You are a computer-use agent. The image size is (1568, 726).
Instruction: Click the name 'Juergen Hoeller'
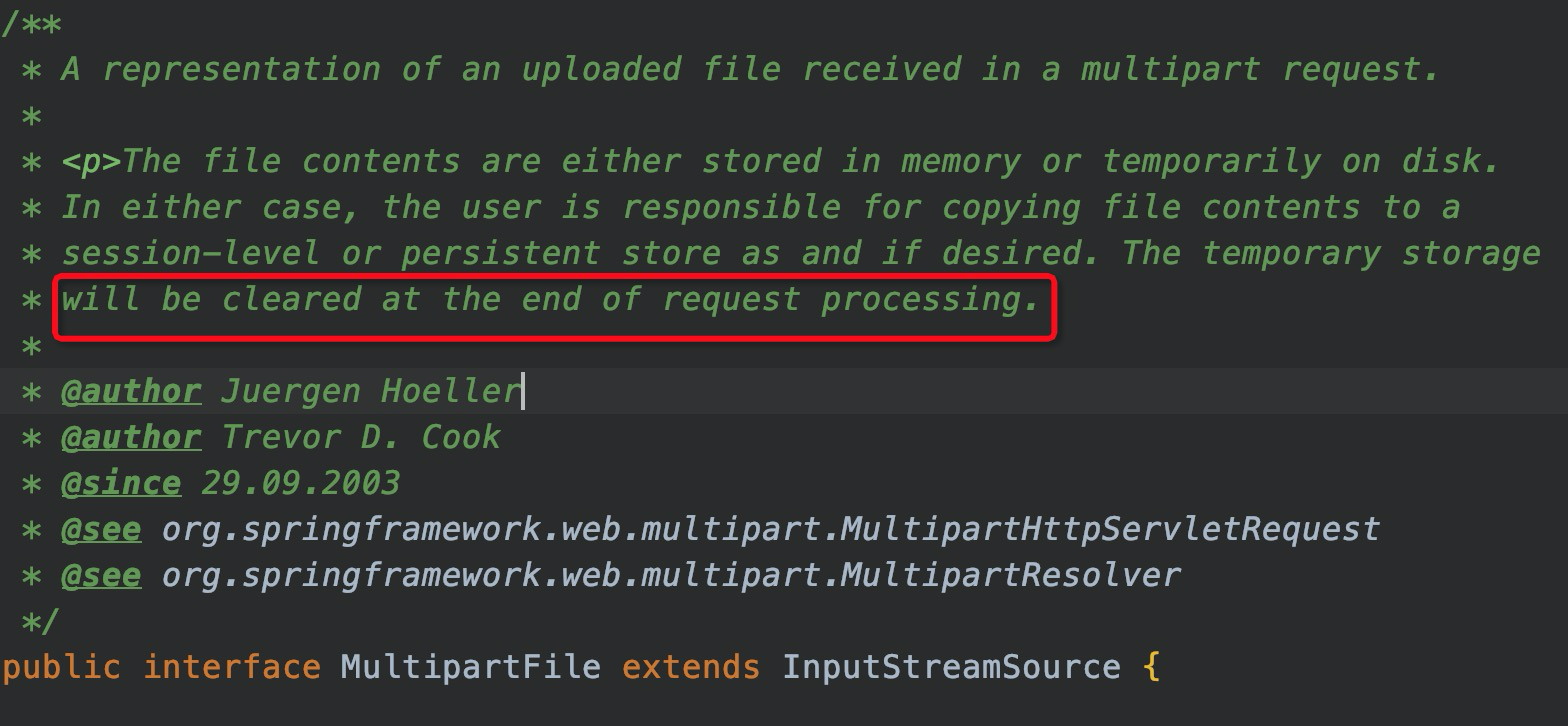coord(371,391)
